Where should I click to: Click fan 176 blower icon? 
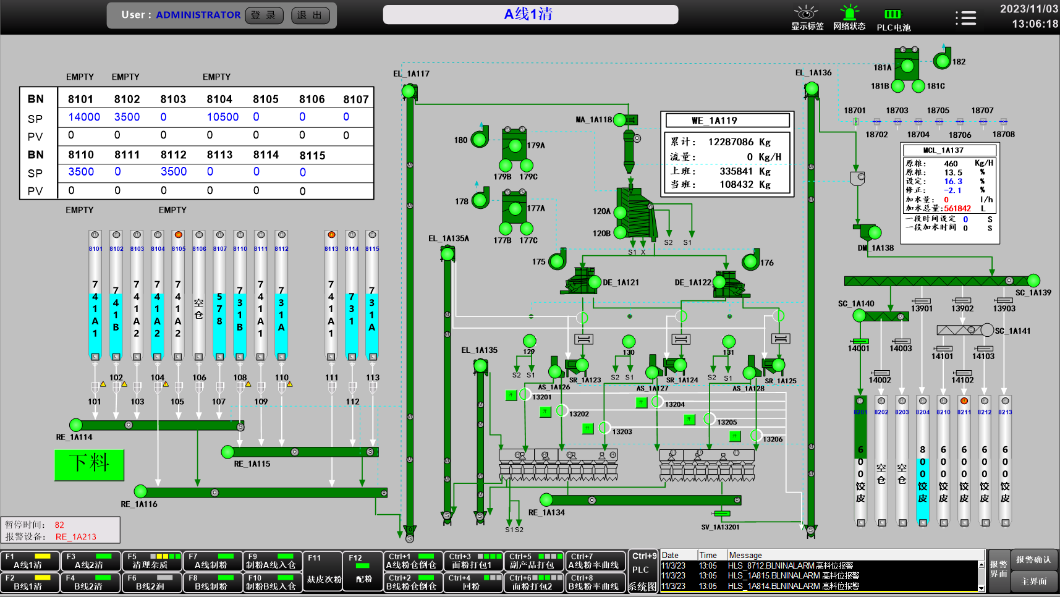pos(749,262)
